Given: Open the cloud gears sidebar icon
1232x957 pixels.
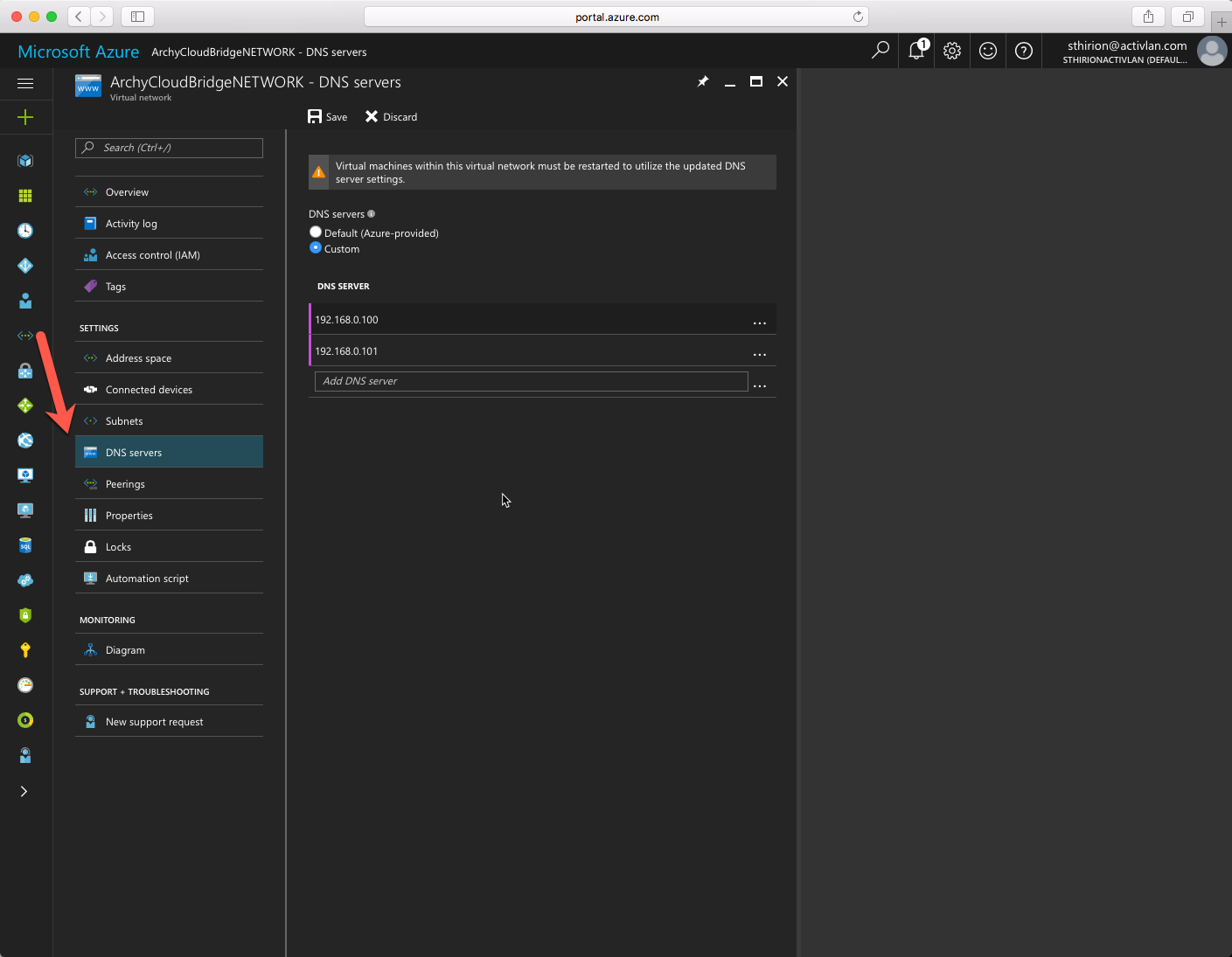Looking at the screenshot, I should (x=25, y=580).
